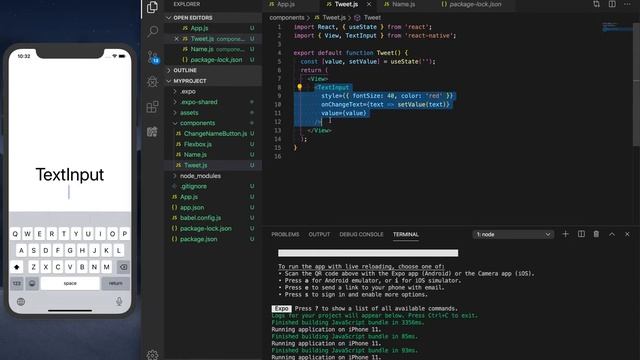Tap the emoji key on phone keyboard
Screen dimensions: 640x360
pos(32,283)
